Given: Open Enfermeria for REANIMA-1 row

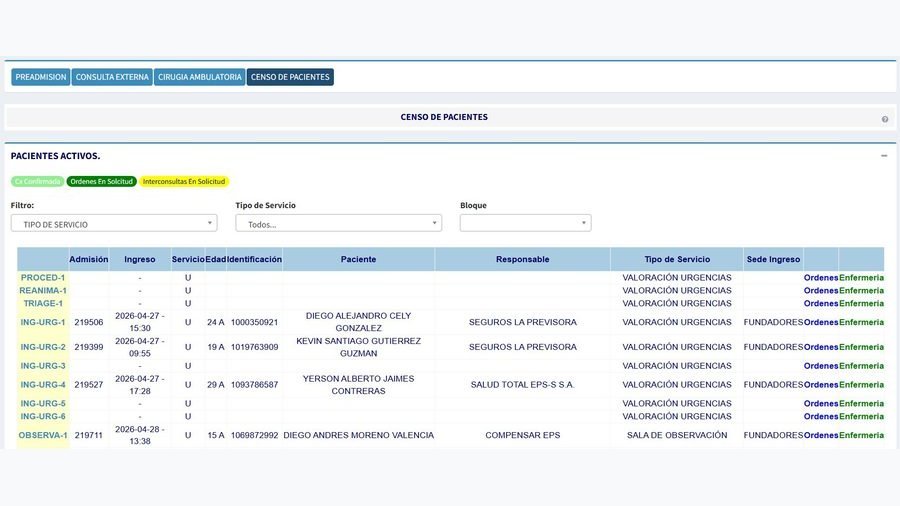Looking at the screenshot, I should (x=862, y=291).
